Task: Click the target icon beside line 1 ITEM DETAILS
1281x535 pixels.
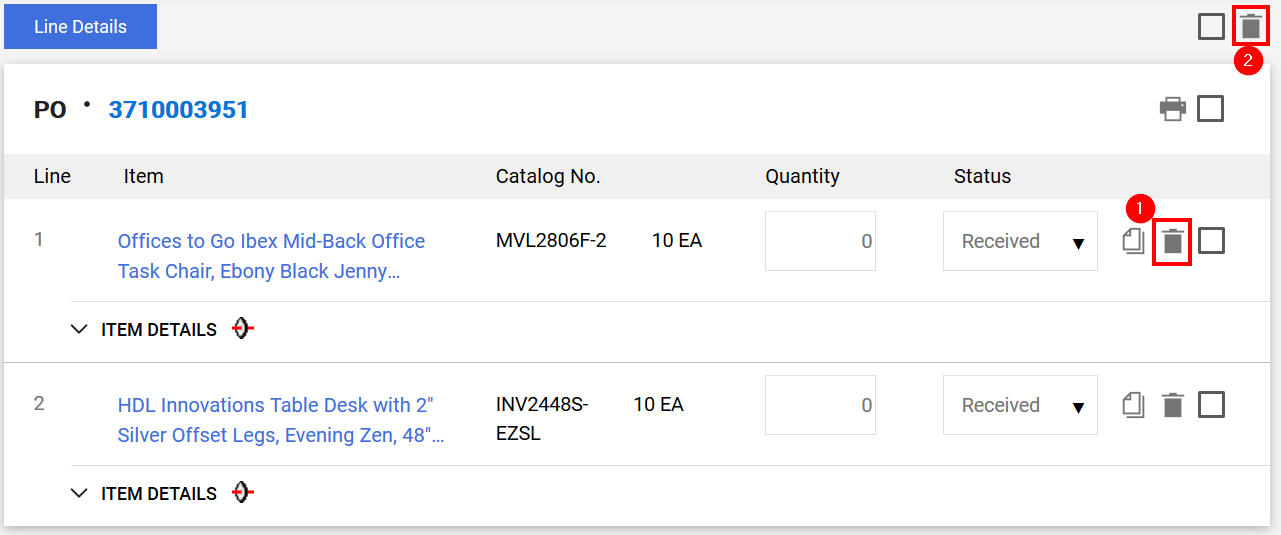Action: [x=242, y=329]
